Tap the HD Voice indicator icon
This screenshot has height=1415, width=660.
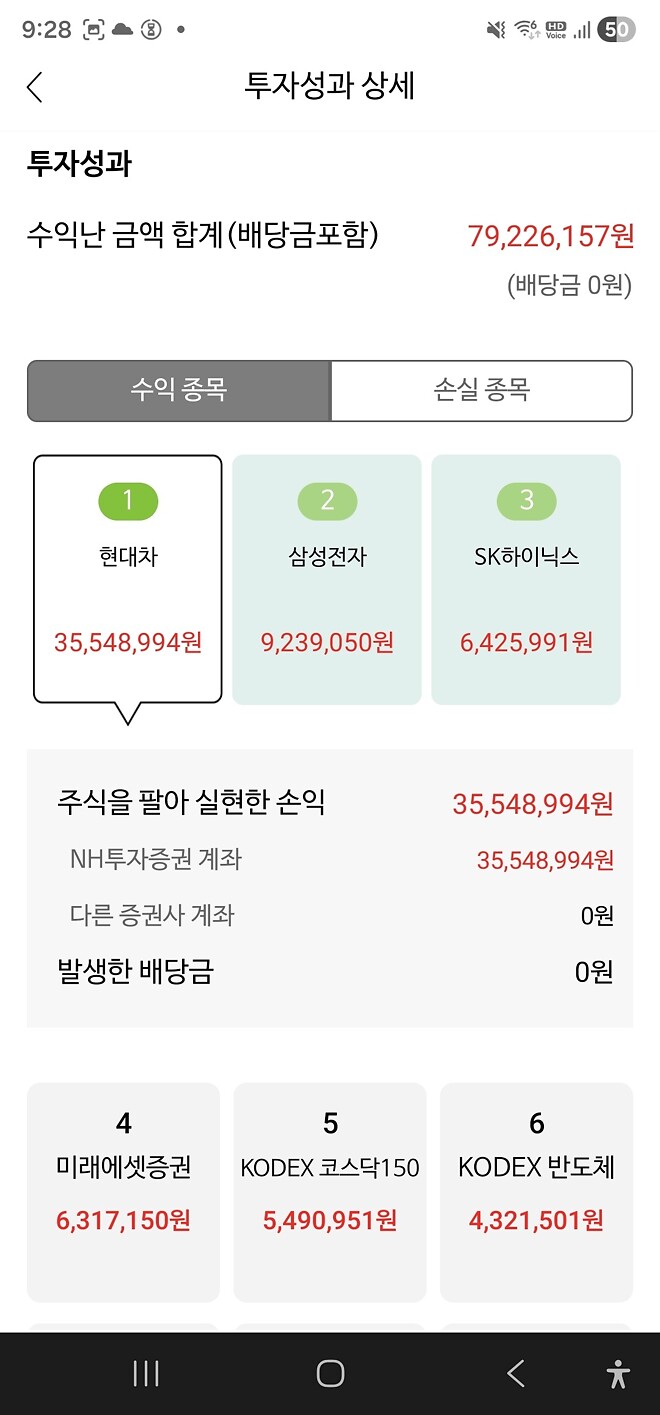(557, 27)
